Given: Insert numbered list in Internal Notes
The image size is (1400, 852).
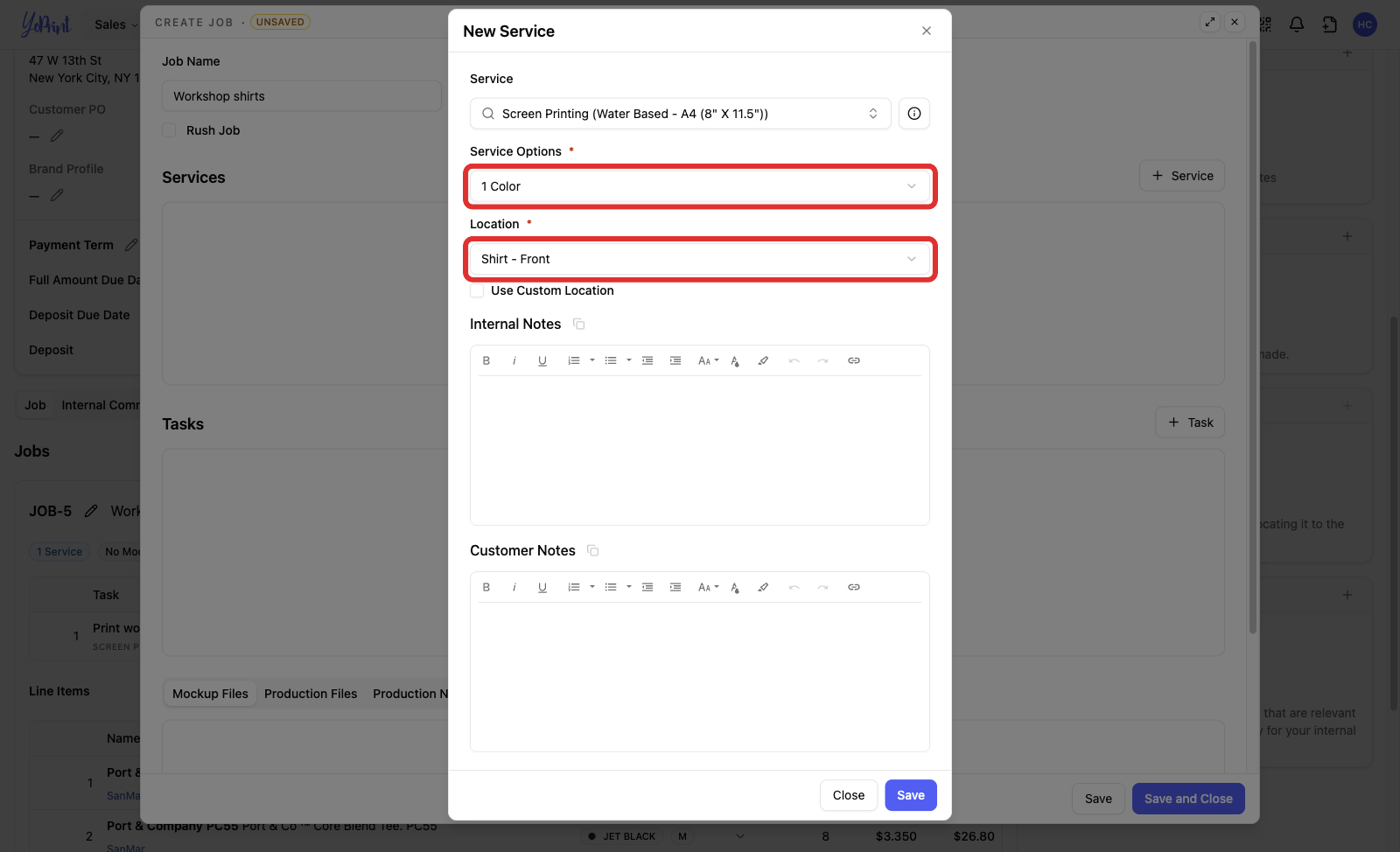Looking at the screenshot, I should click(x=574, y=360).
